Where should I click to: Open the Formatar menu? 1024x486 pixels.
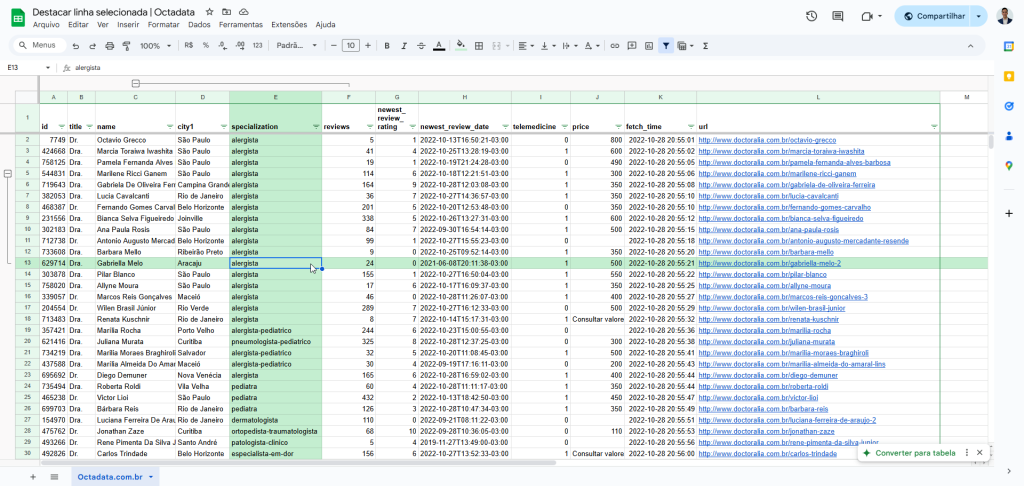point(163,25)
